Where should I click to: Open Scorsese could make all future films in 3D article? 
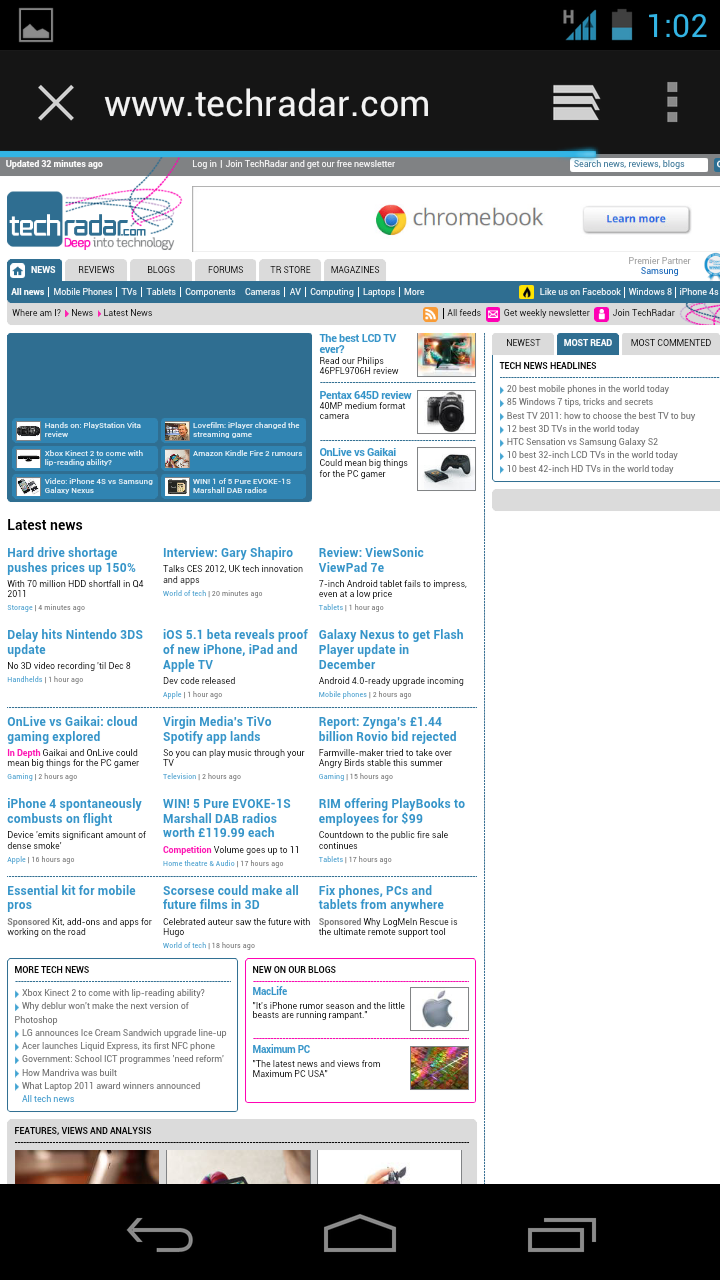point(231,898)
